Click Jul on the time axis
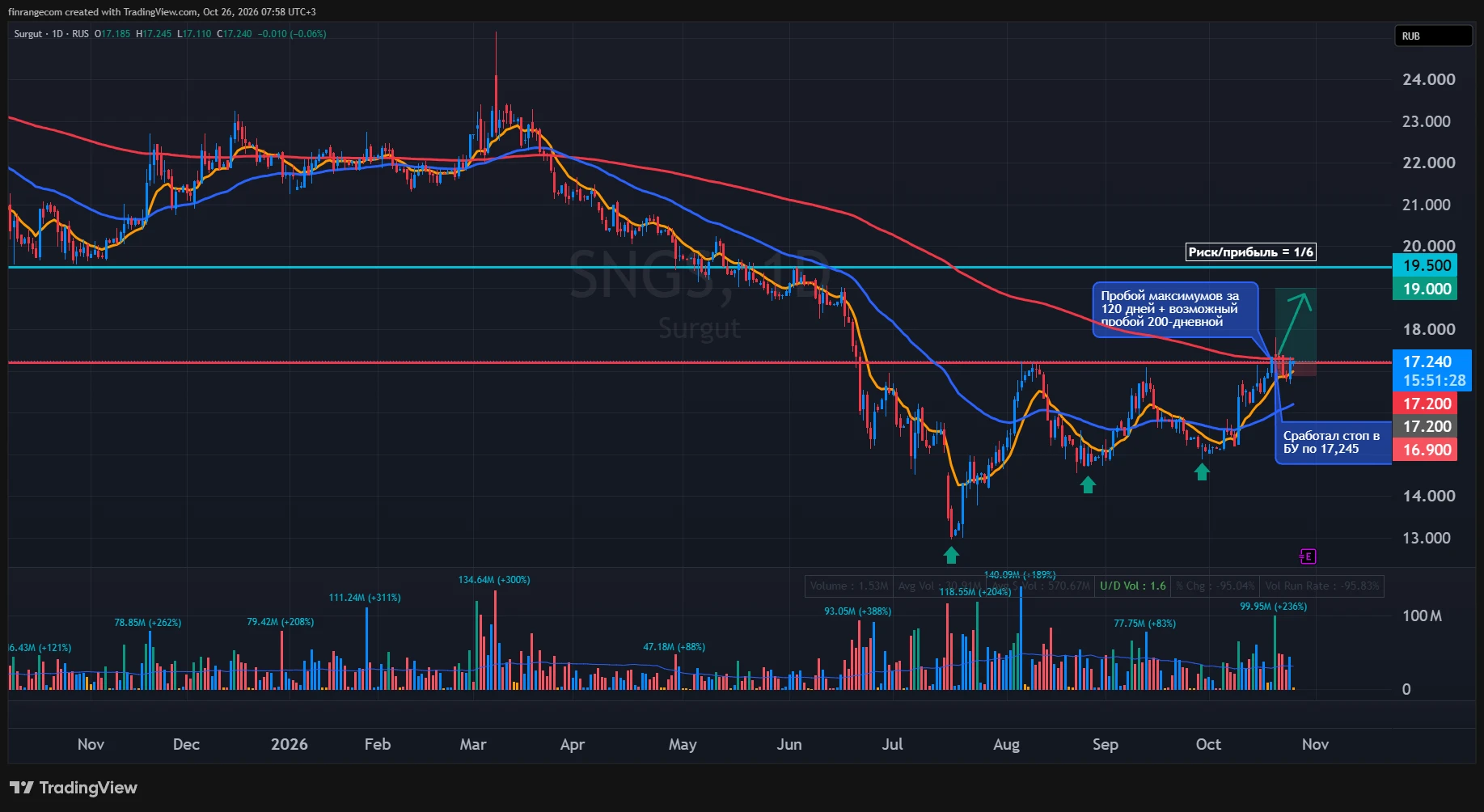The image size is (1484, 812). [893, 744]
